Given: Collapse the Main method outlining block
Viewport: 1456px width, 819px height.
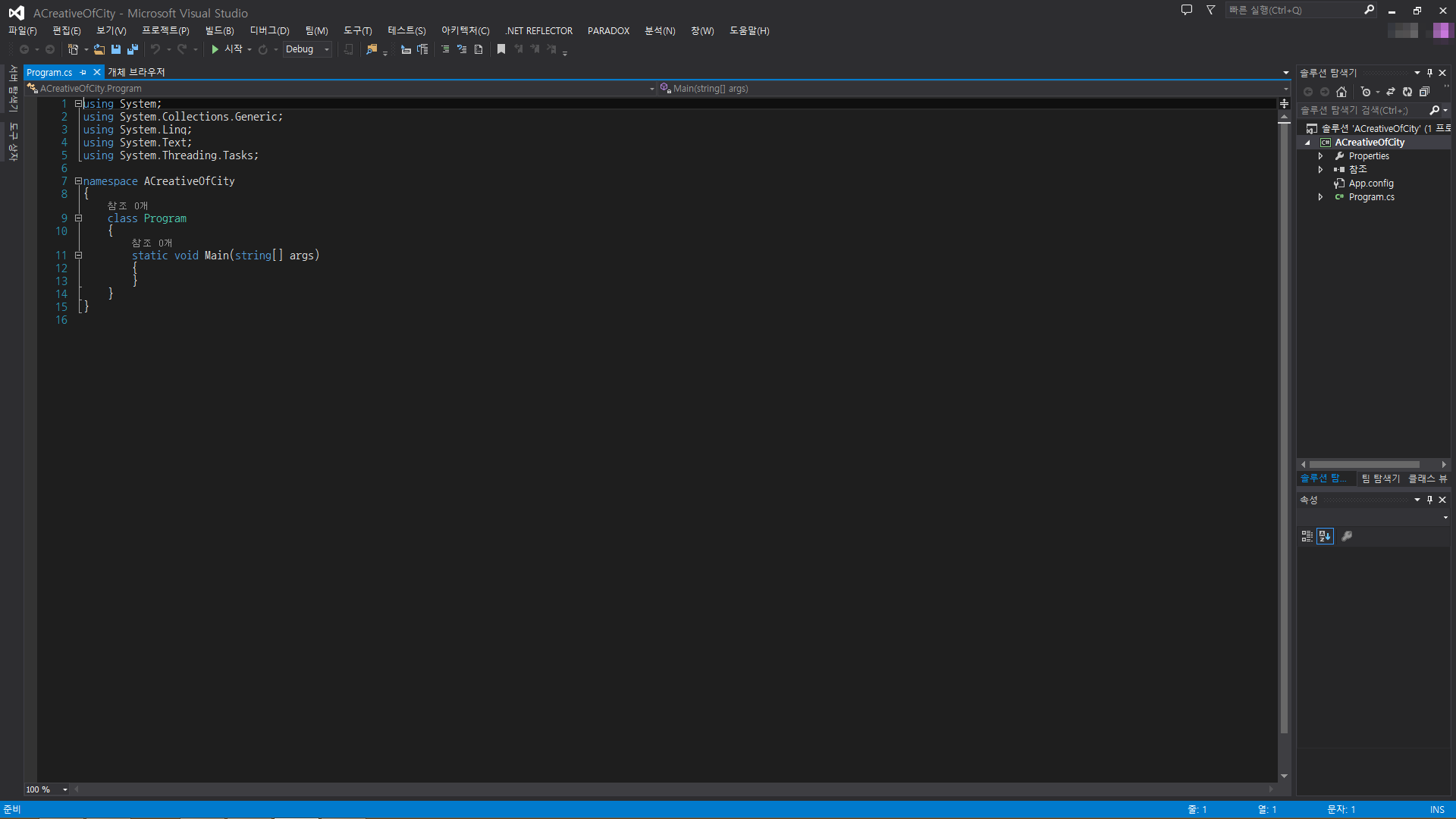Looking at the screenshot, I should pos(78,256).
